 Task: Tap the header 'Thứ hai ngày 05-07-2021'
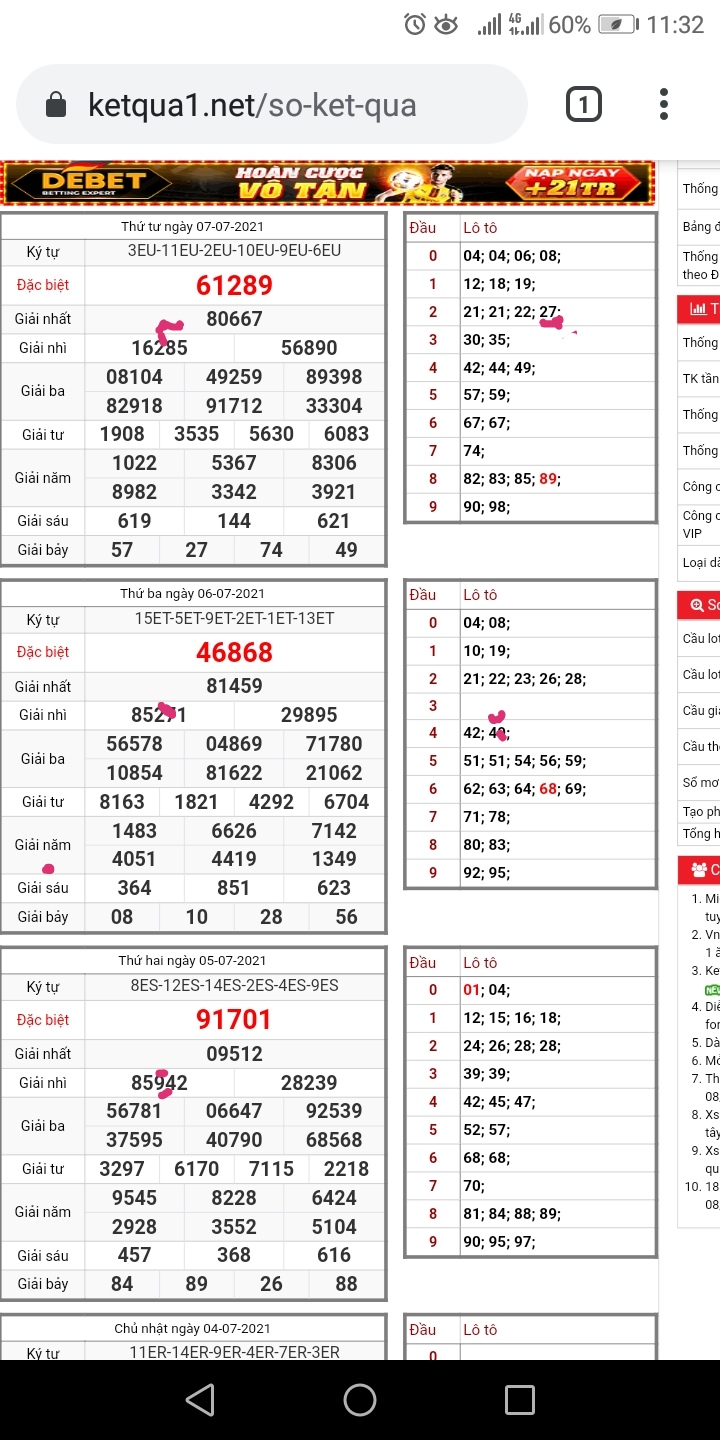pos(193,961)
